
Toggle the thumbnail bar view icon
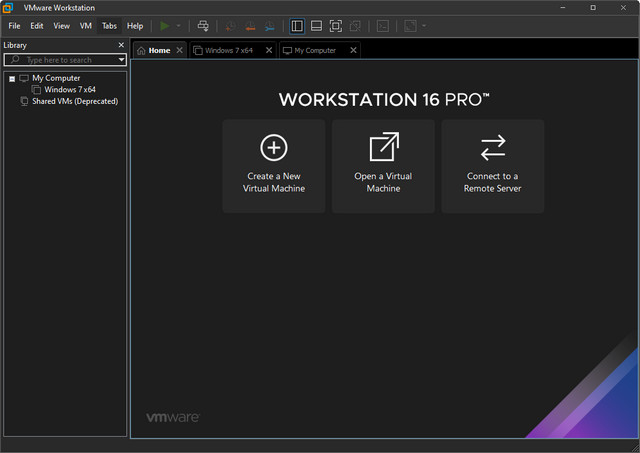point(316,26)
